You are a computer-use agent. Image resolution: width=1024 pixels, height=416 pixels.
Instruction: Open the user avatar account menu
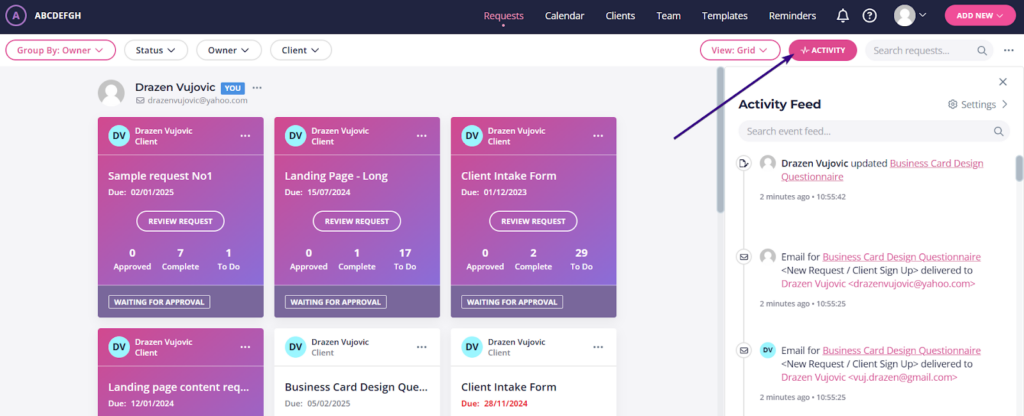[x=909, y=16]
